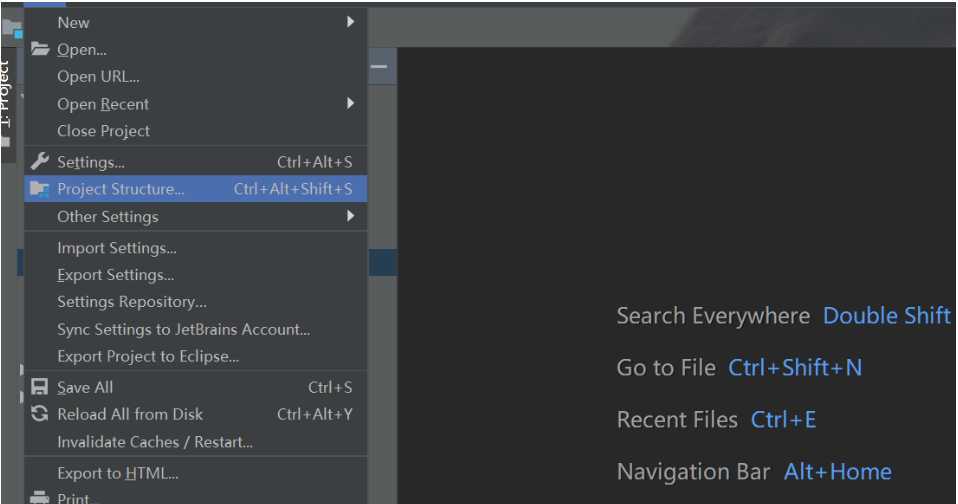
Task: Select Open Recent menu item
Action: (x=196, y=104)
